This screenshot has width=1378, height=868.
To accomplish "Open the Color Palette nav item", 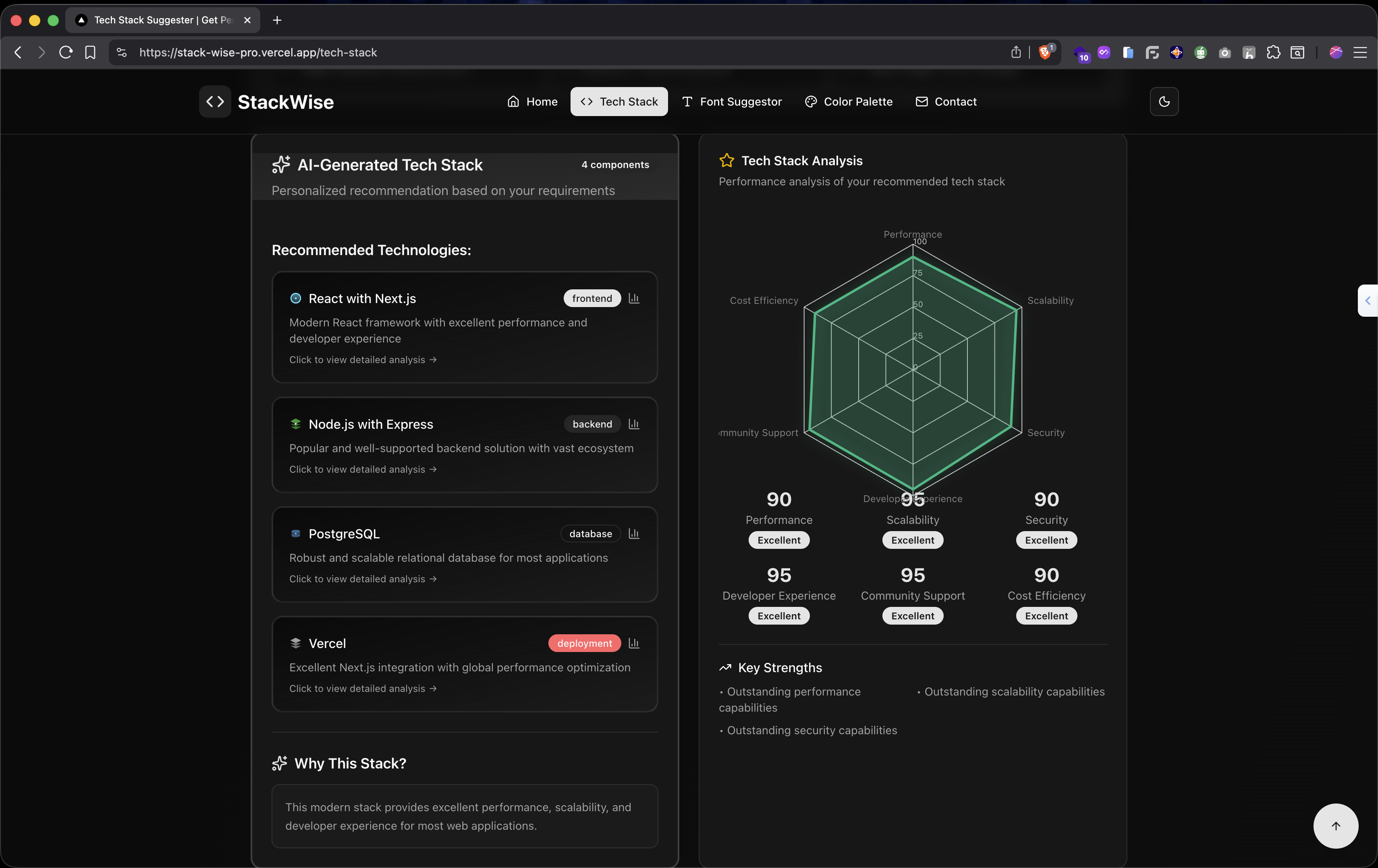I will [849, 102].
